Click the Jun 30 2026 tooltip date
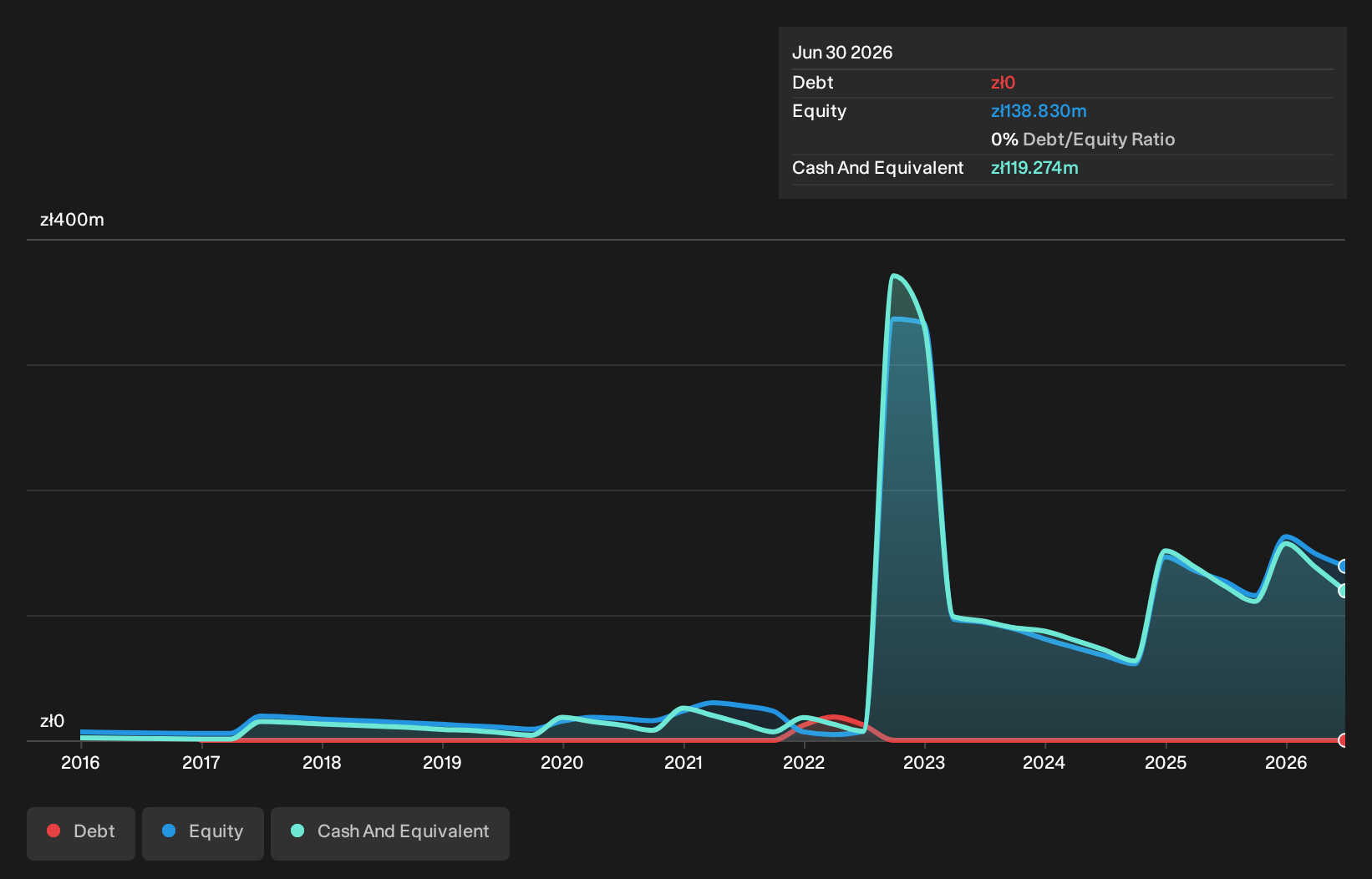 [x=842, y=53]
